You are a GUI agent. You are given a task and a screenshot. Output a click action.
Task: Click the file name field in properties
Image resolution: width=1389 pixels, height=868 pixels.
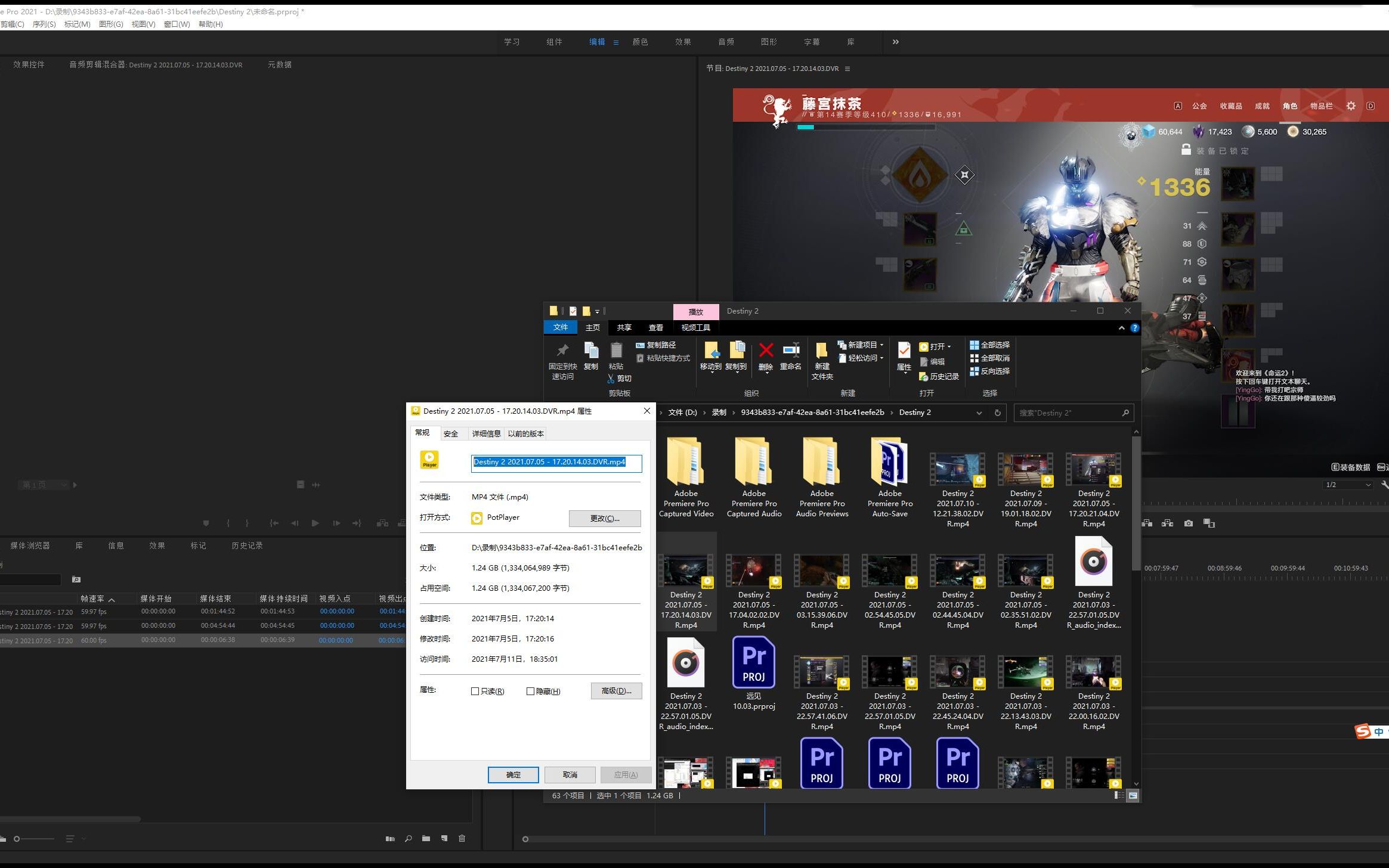point(556,463)
